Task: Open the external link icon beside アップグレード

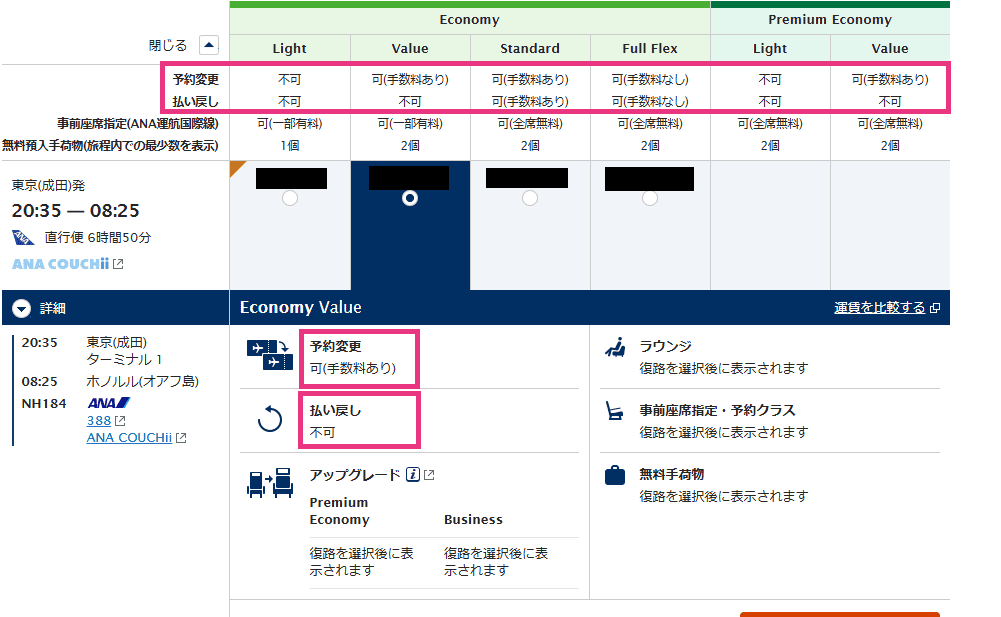Action: 429,475
